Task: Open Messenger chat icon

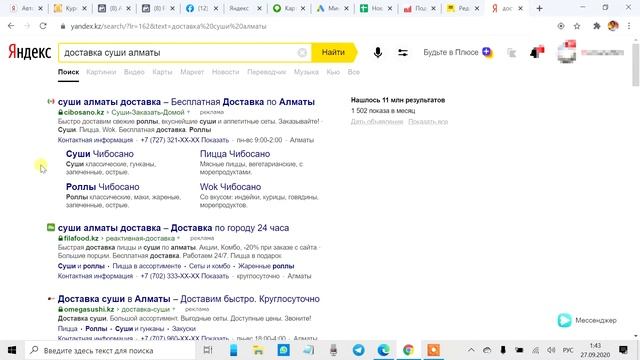Action: pos(564,320)
